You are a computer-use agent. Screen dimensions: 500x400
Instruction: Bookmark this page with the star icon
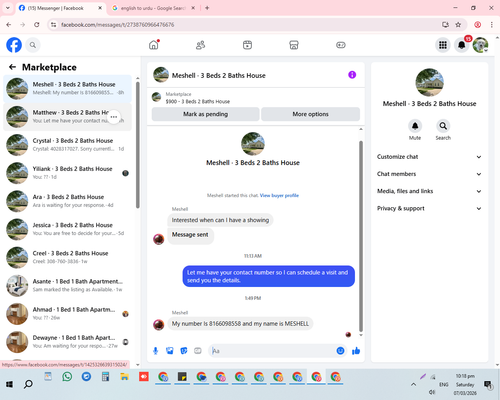tap(458, 25)
